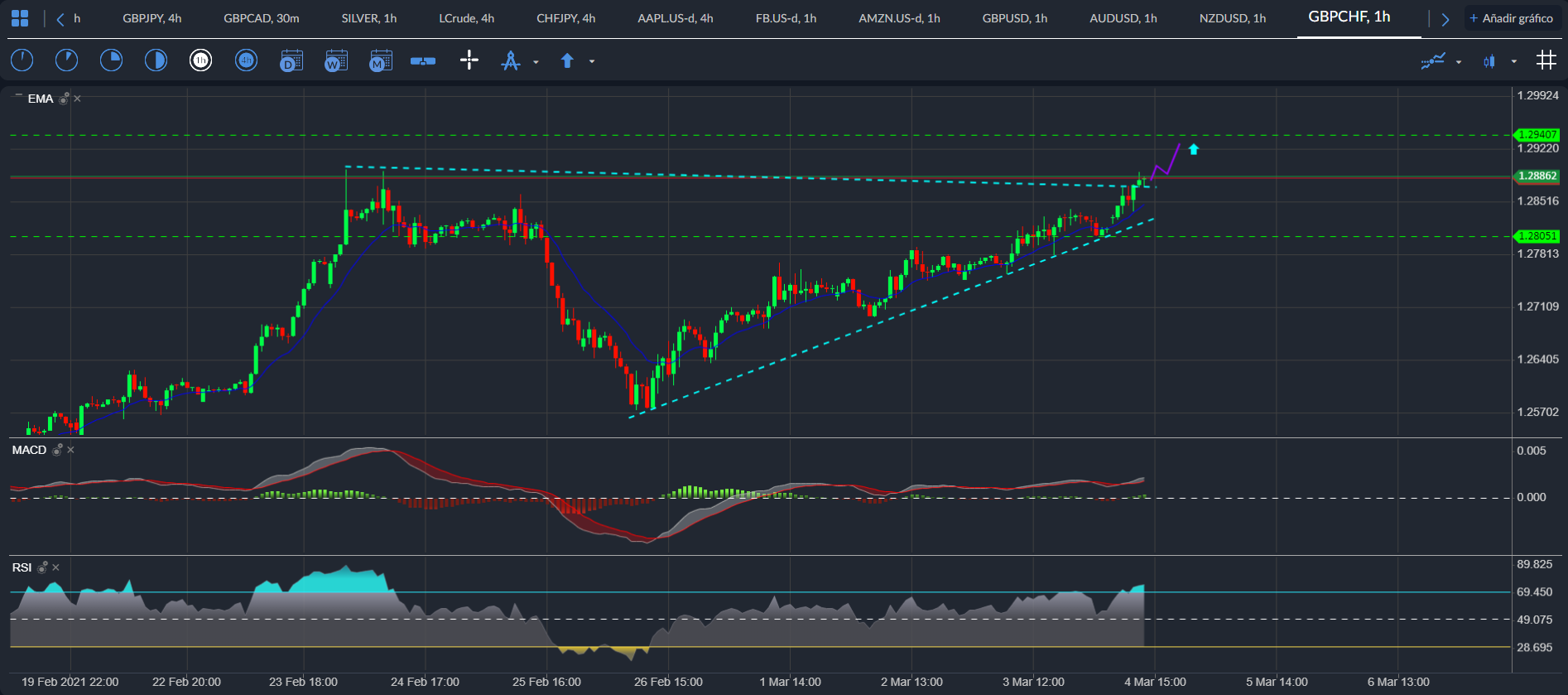The image size is (1568, 695).
Task: Click the 1.29924 price axis label
Action: pyautogui.click(x=1538, y=95)
